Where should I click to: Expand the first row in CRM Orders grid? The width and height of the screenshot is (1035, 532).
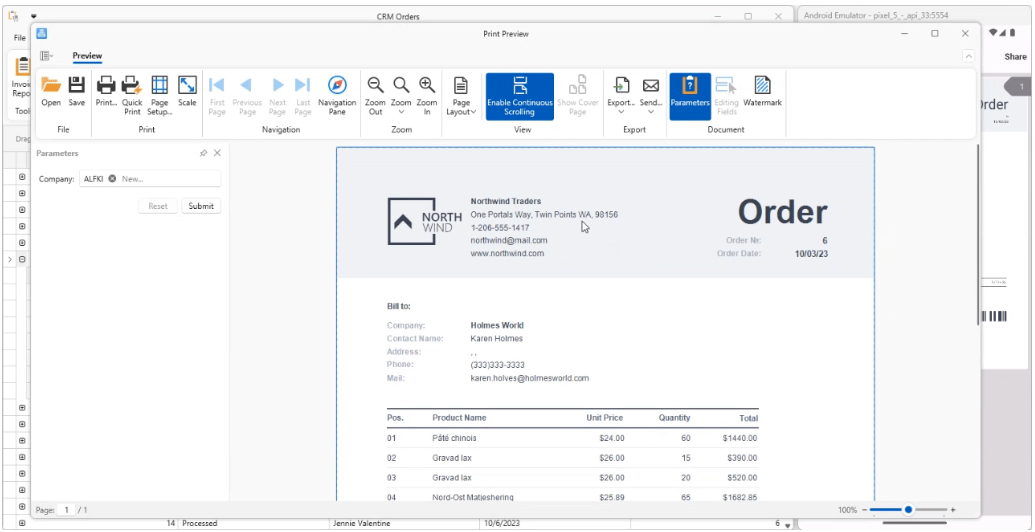point(22,178)
